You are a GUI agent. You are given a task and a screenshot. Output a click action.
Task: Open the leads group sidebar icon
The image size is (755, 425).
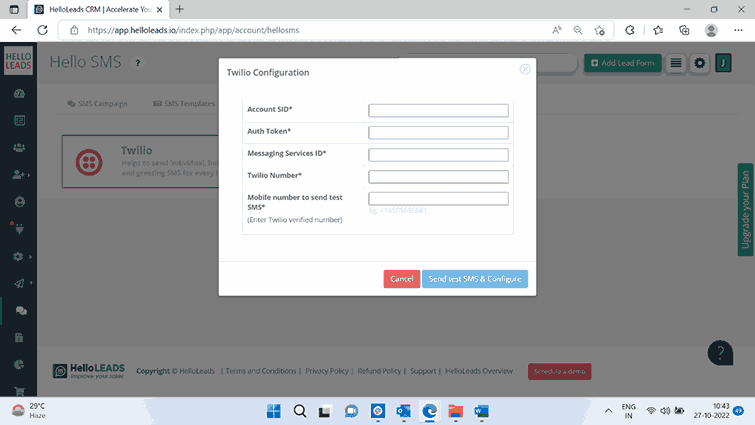tap(19, 148)
